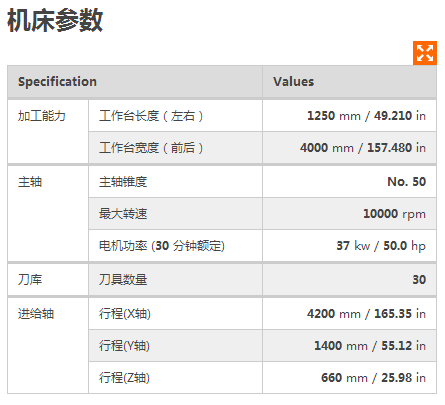Click the orange expand table icon

425,53
